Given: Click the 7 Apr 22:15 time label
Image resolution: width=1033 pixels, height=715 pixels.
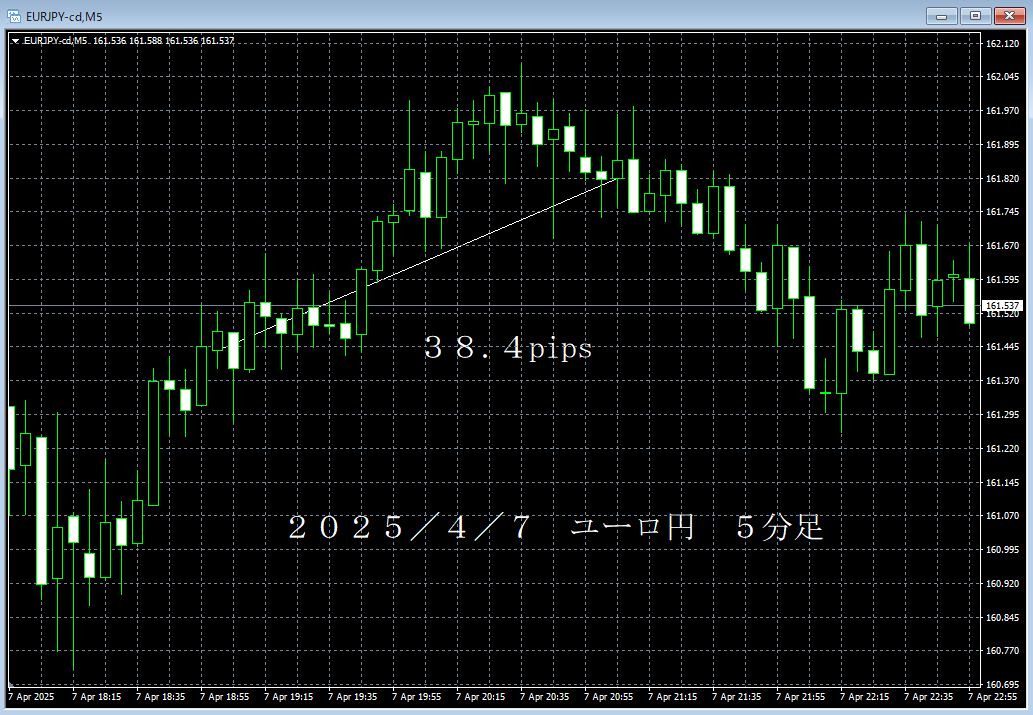Looking at the screenshot, I should coord(864,697).
